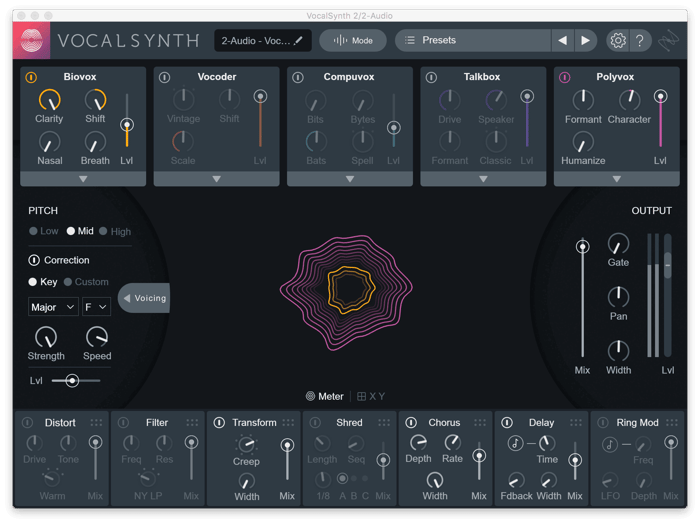
Task: Toggle the Compuvox power button
Action: (x=298, y=77)
